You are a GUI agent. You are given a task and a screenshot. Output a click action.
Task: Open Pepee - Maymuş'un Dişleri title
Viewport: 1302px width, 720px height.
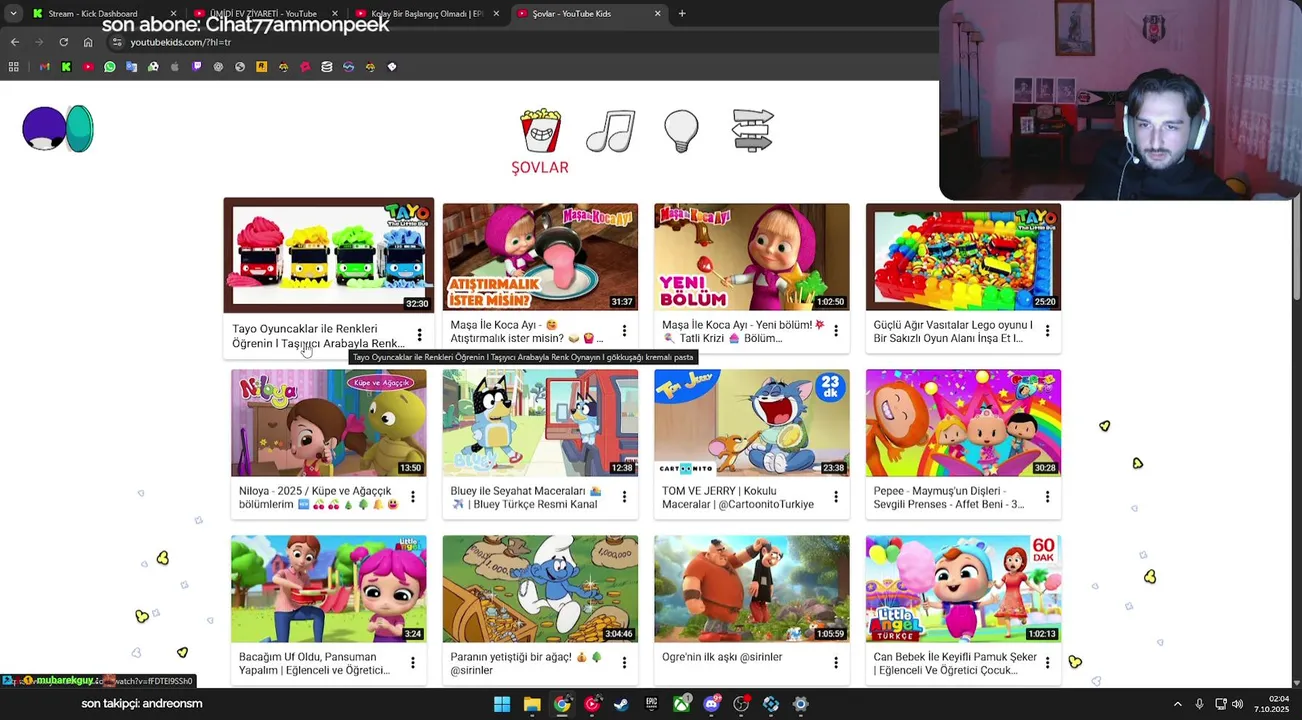tap(949, 497)
